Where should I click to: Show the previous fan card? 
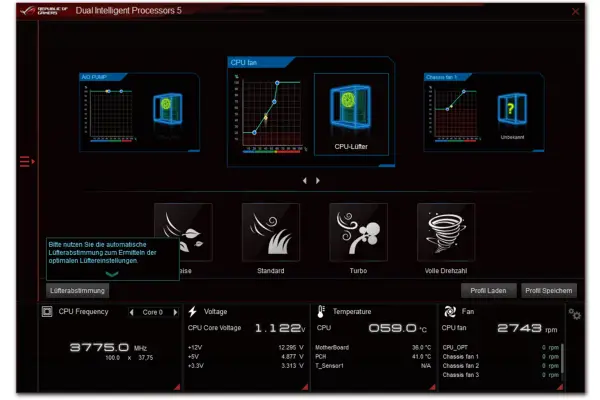[305, 180]
